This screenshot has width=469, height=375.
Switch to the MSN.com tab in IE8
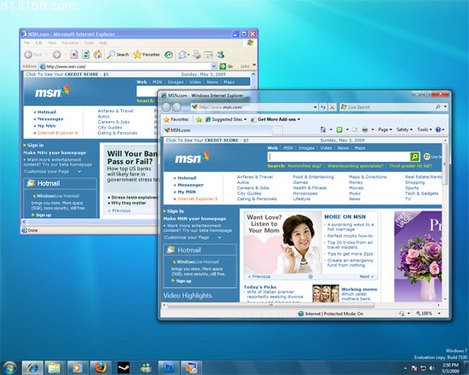[x=178, y=130]
